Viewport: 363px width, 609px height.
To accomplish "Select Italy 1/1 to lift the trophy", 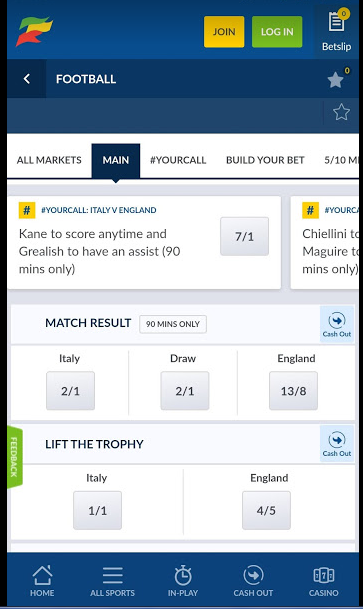I will (x=97, y=510).
